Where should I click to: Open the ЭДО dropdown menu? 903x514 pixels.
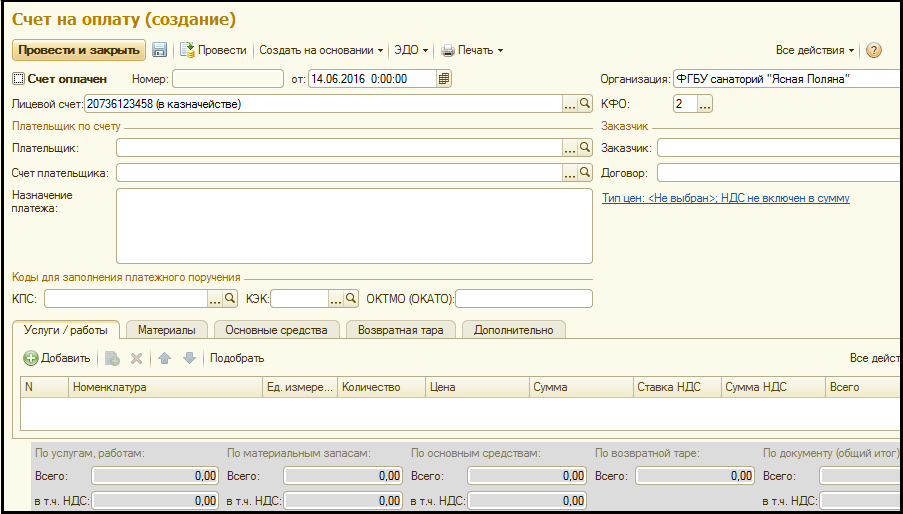pos(411,50)
